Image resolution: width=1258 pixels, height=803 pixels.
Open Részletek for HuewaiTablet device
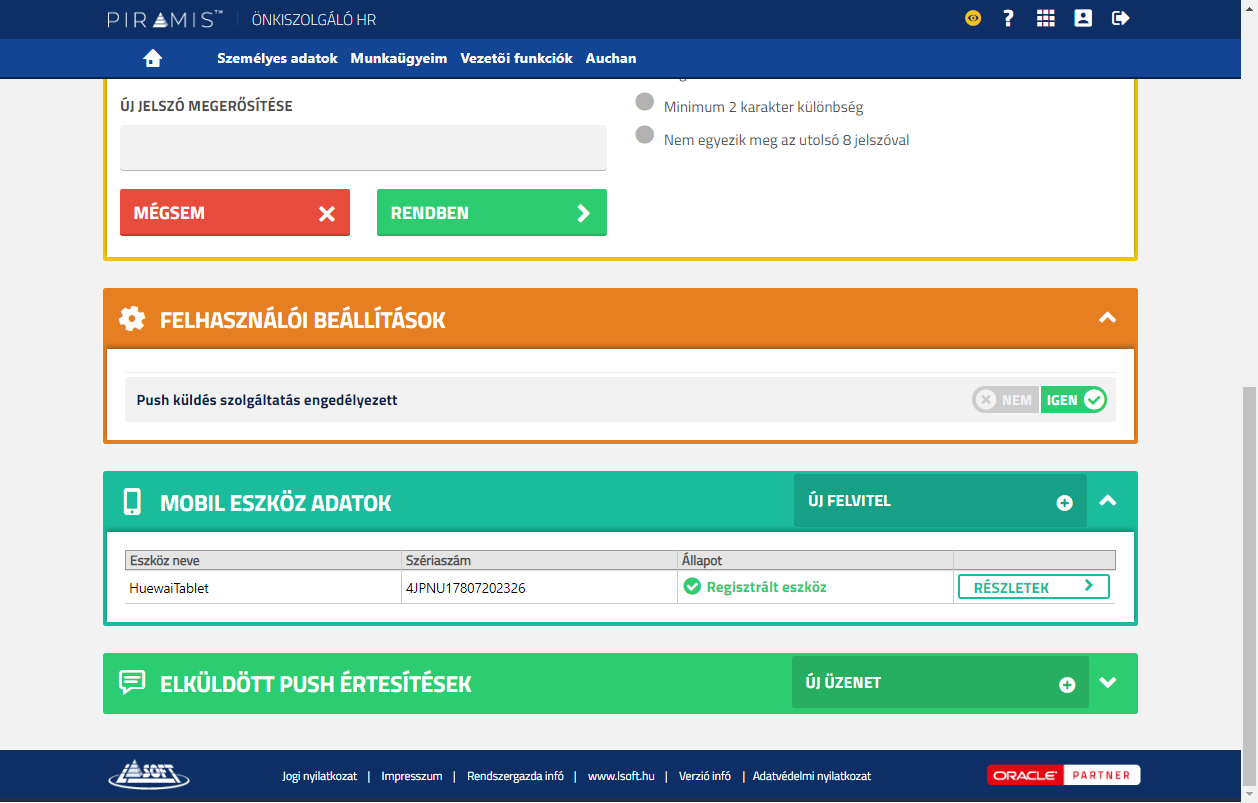tap(1033, 587)
